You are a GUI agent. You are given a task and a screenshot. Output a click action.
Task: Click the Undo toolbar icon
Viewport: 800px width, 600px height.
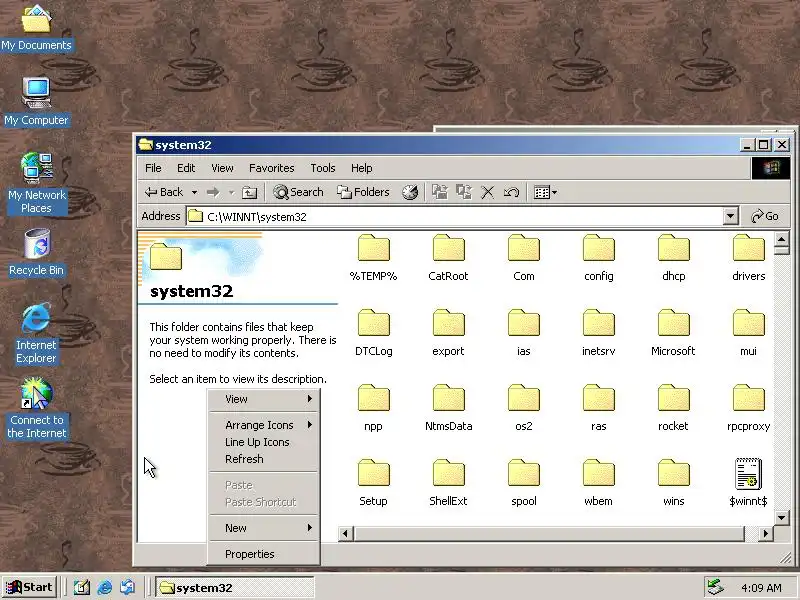pos(511,192)
